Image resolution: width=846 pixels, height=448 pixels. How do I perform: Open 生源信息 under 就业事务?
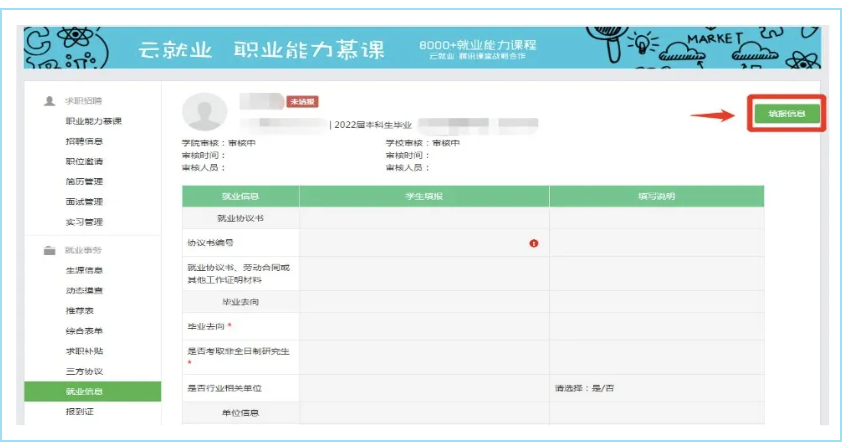(x=84, y=270)
